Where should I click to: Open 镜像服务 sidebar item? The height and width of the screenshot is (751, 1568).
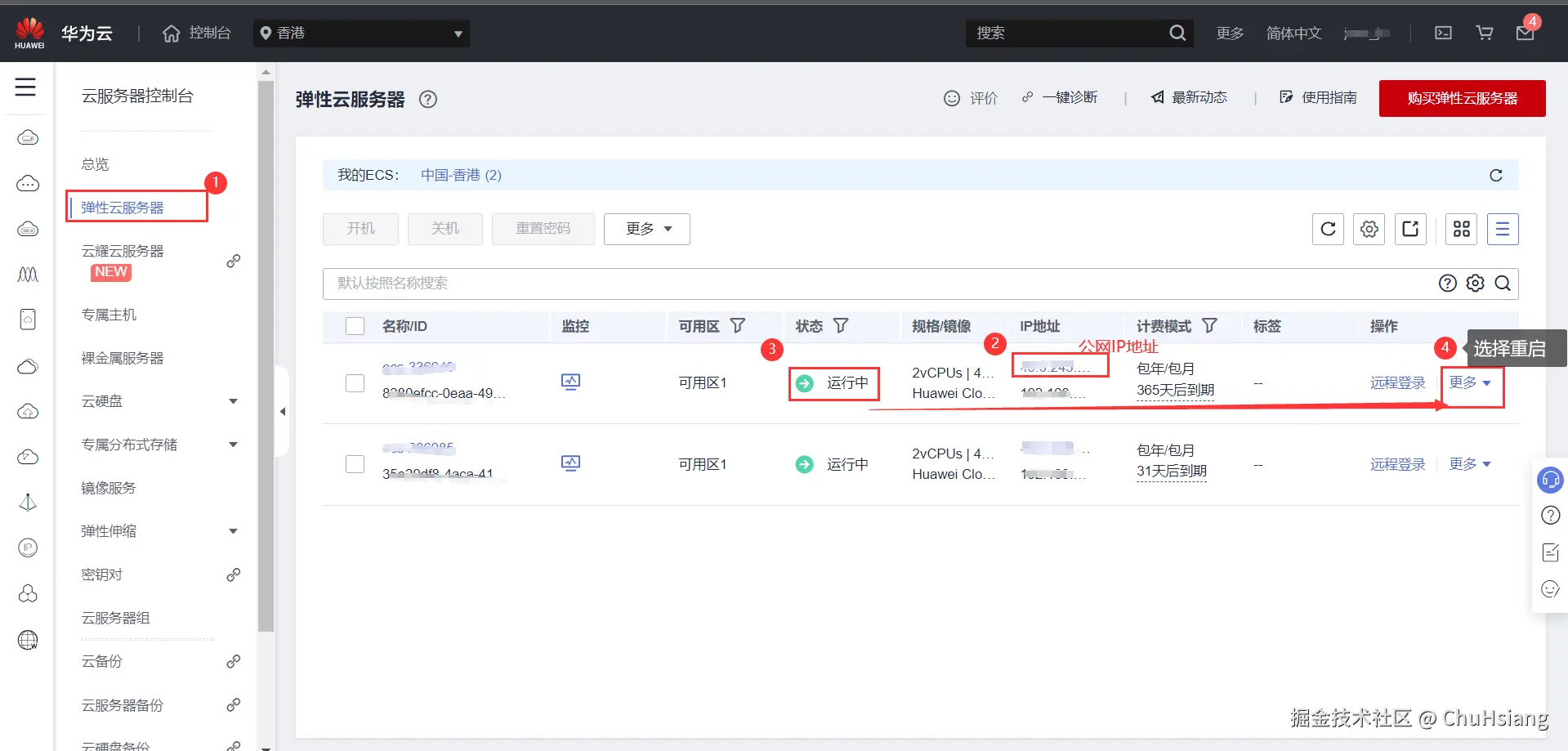[109, 488]
